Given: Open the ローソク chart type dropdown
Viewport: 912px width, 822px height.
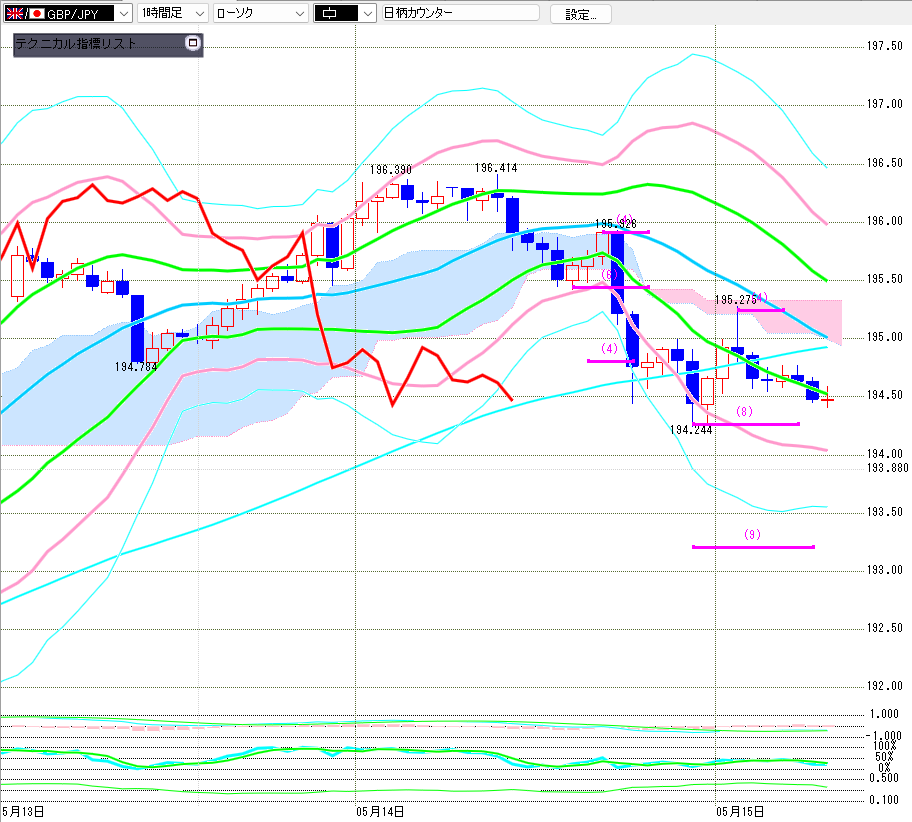Looking at the screenshot, I should pyautogui.click(x=260, y=13).
